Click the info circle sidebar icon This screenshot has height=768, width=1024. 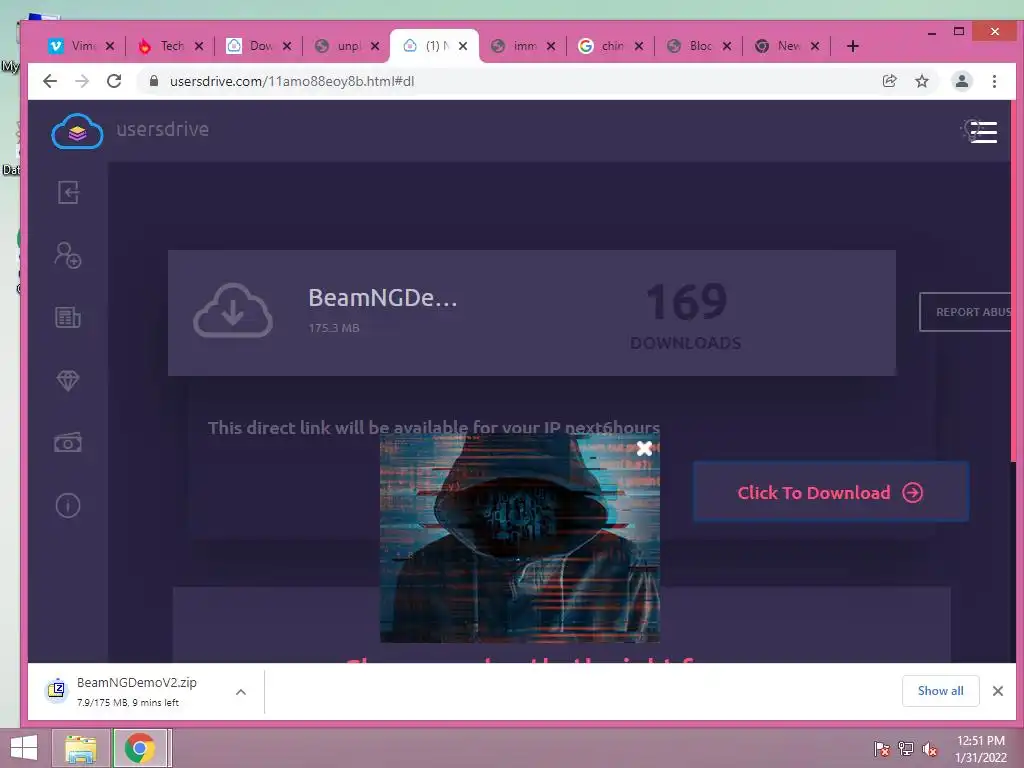point(68,505)
